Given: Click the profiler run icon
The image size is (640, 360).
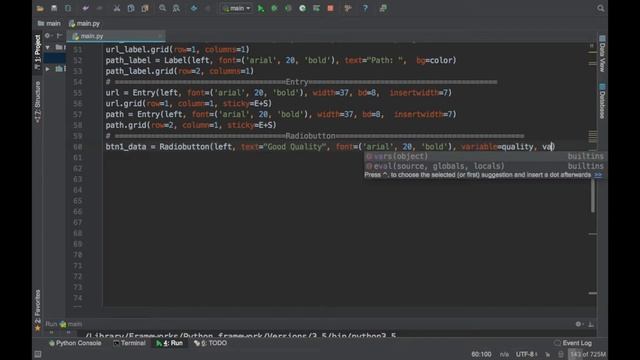Looking at the screenshot, I should point(302,8).
